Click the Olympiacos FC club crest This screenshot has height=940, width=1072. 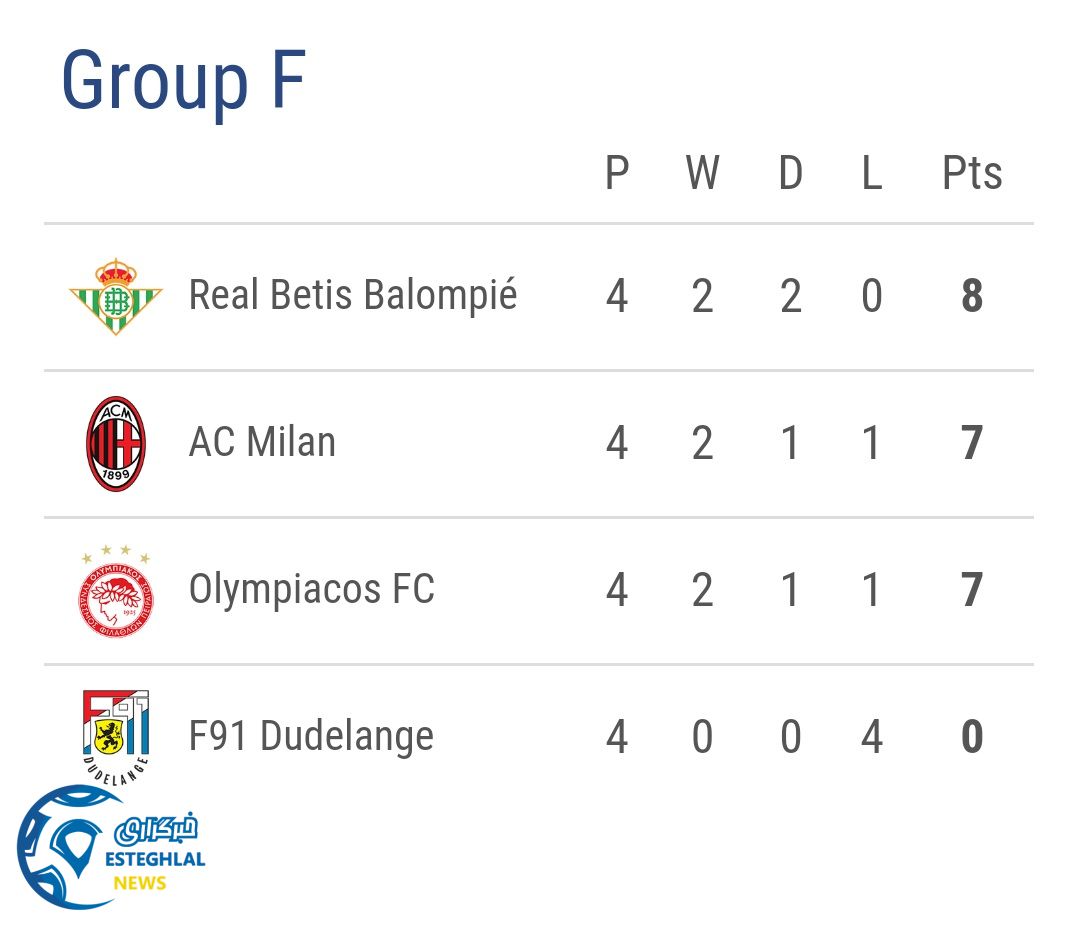[x=117, y=591]
